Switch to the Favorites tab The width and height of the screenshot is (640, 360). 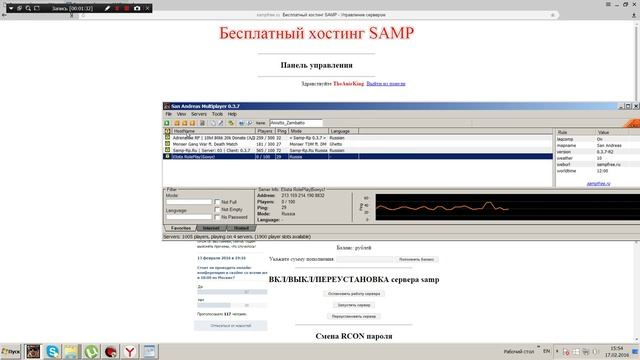pos(181,228)
